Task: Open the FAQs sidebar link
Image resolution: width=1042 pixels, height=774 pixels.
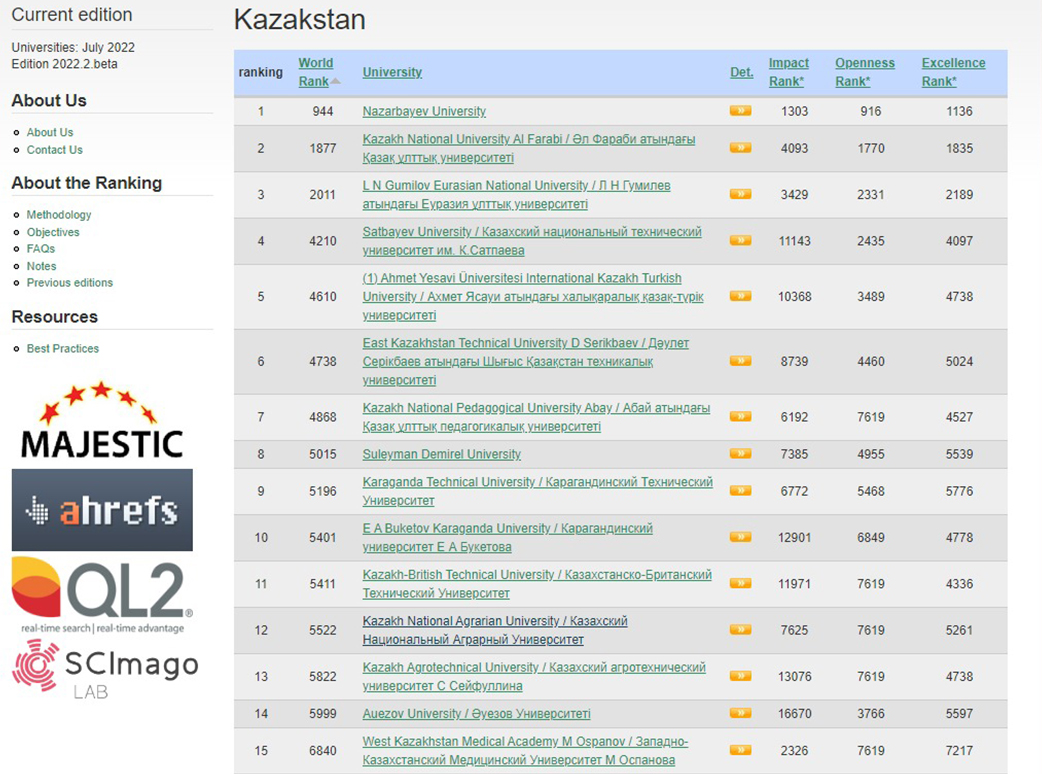Action: (41, 249)
